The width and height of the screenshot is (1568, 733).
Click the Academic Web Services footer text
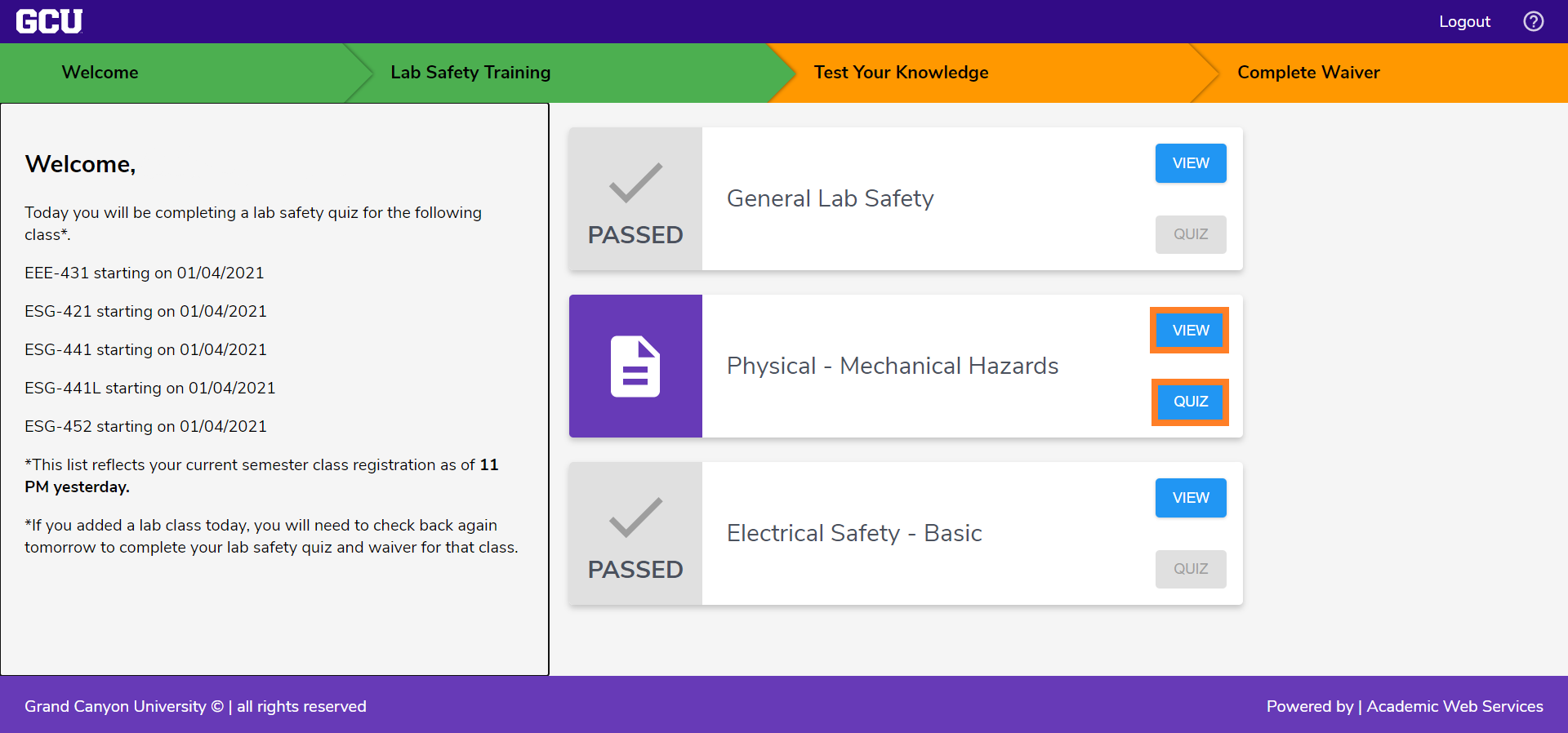pos(1454,706)
